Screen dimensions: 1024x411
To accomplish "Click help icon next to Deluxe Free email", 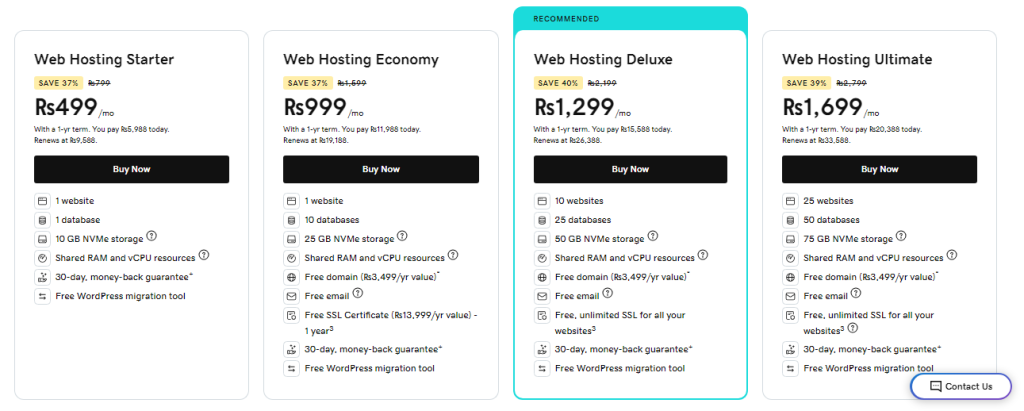I will tap(607, 294).
